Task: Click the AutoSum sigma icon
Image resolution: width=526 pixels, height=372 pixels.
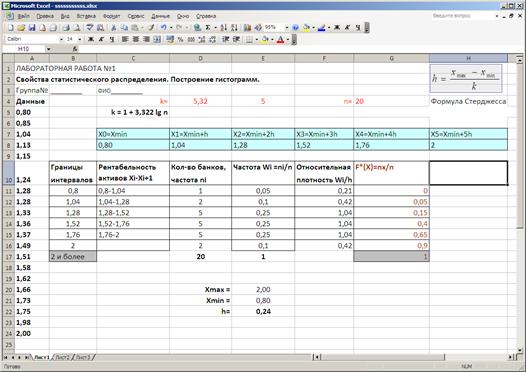Action: point(208,28)
